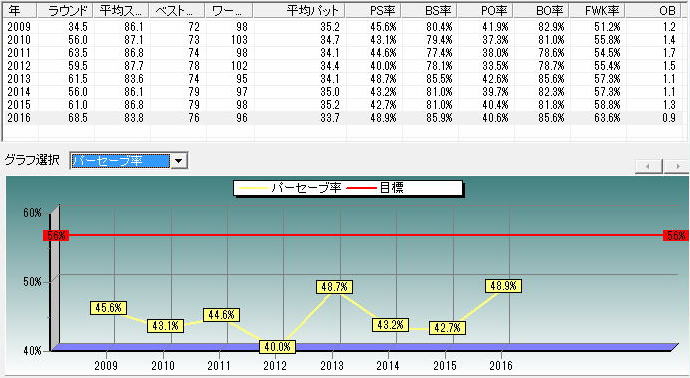This screenshot has width=690, height=378.
Task: Open the グラフ選択 dropdown arrow
Action: [x=178, y=161]
